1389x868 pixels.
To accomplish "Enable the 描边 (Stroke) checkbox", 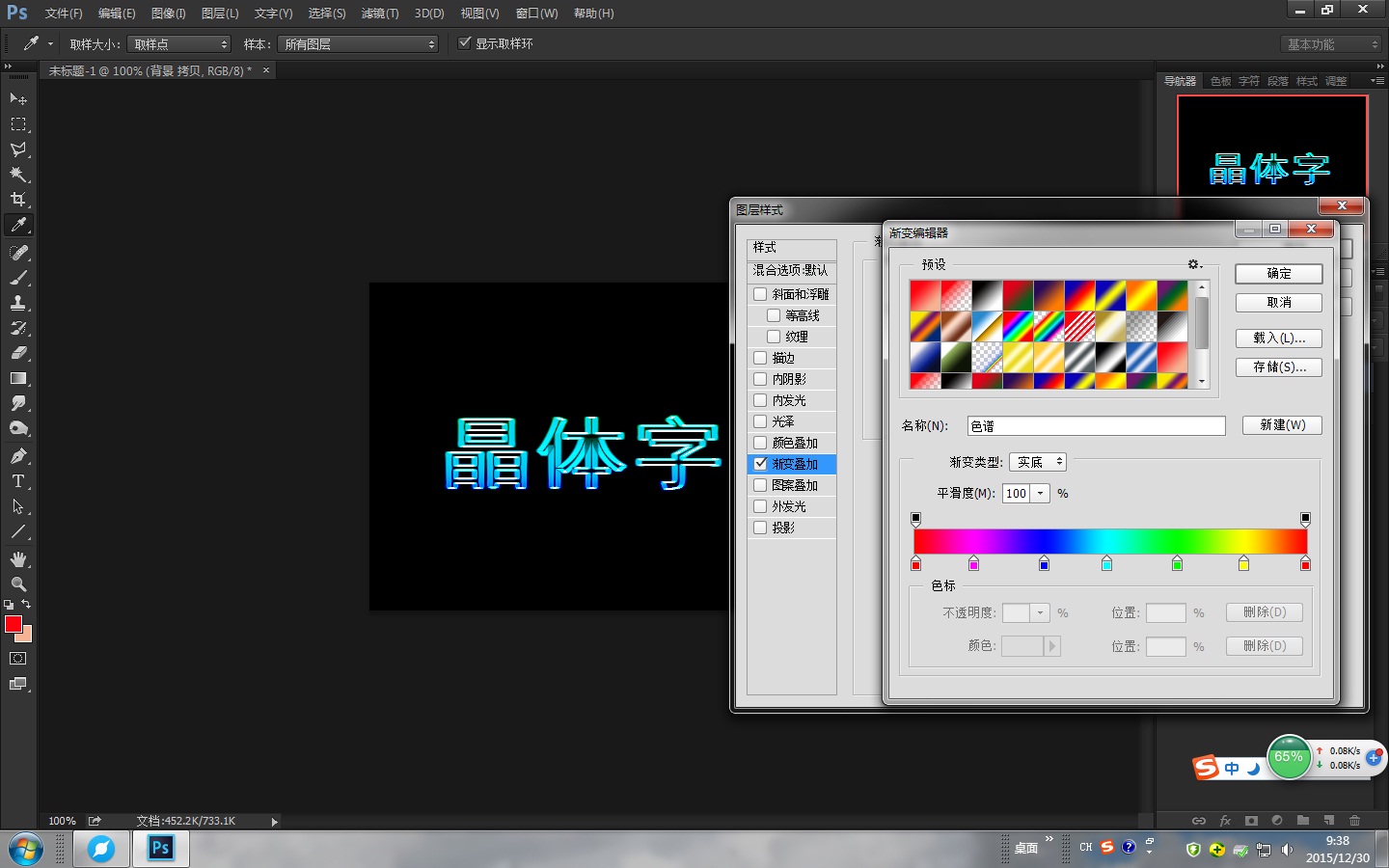I will 760,358.
